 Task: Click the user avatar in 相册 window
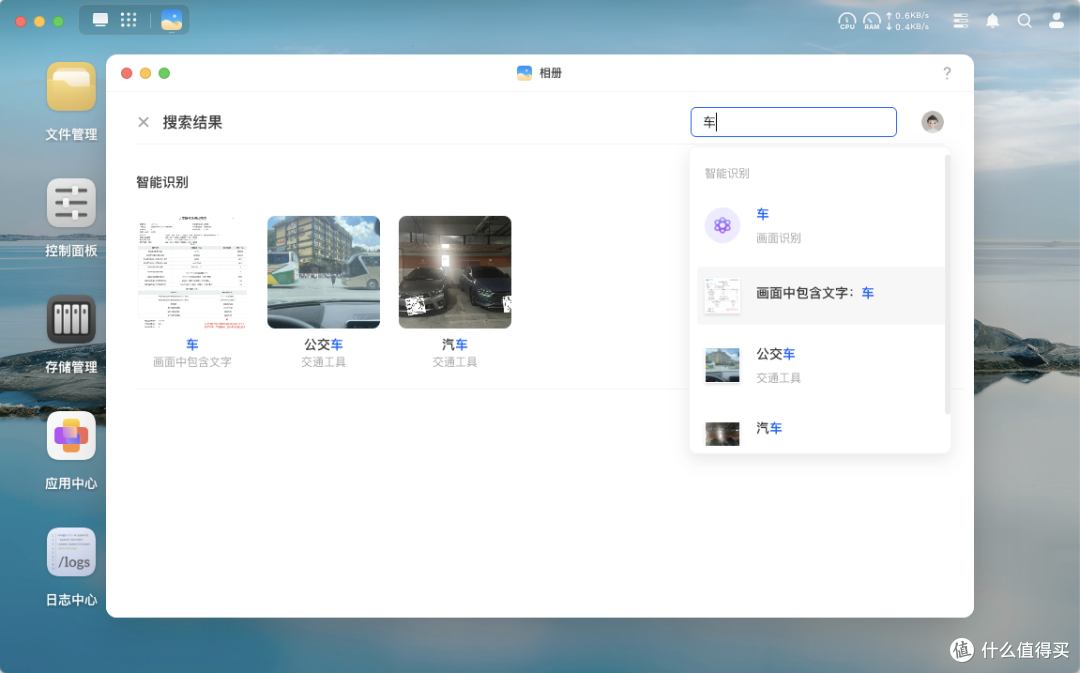click(933, 122)
